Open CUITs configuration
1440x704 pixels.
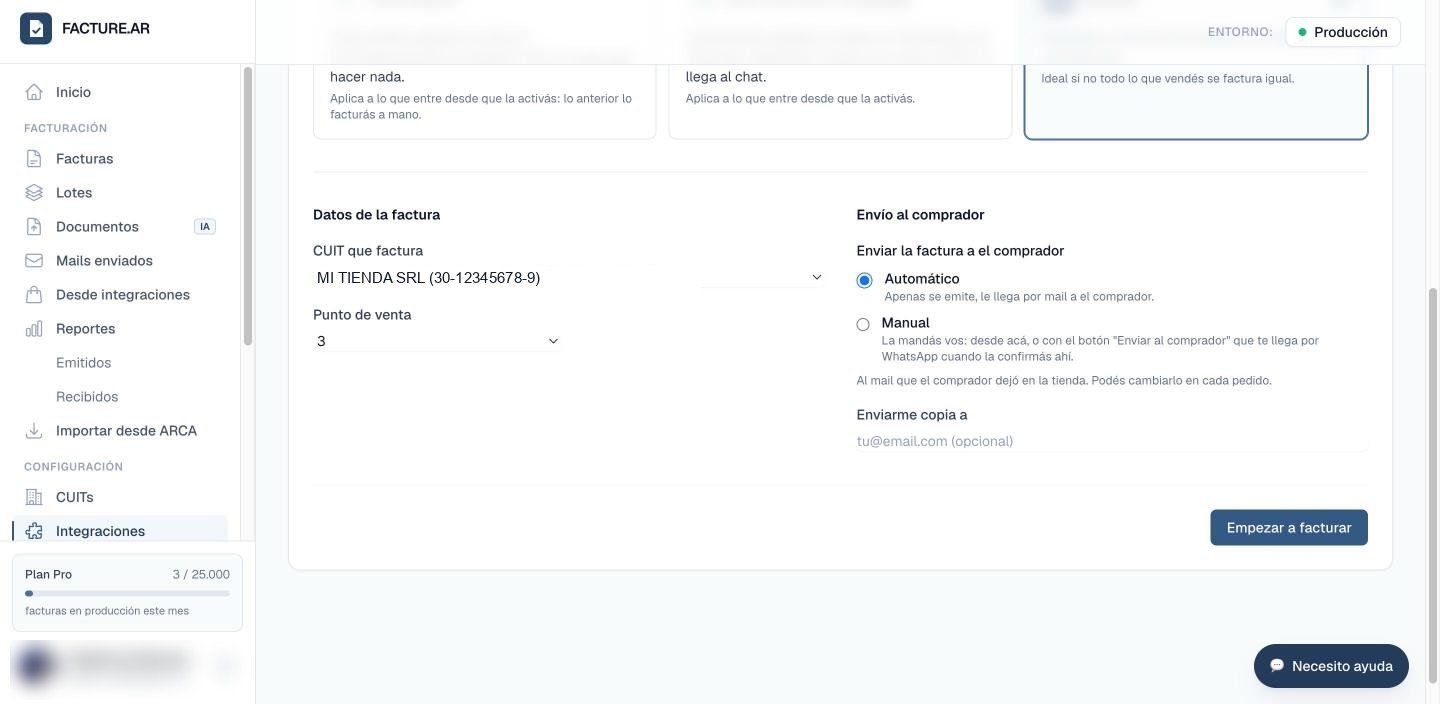coord(120,497)
